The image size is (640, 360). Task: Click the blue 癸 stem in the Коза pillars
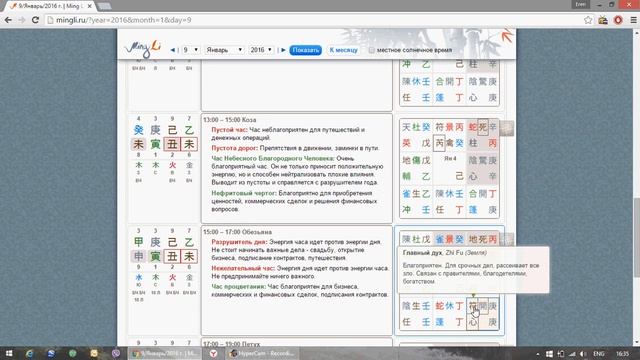[138, 130]
